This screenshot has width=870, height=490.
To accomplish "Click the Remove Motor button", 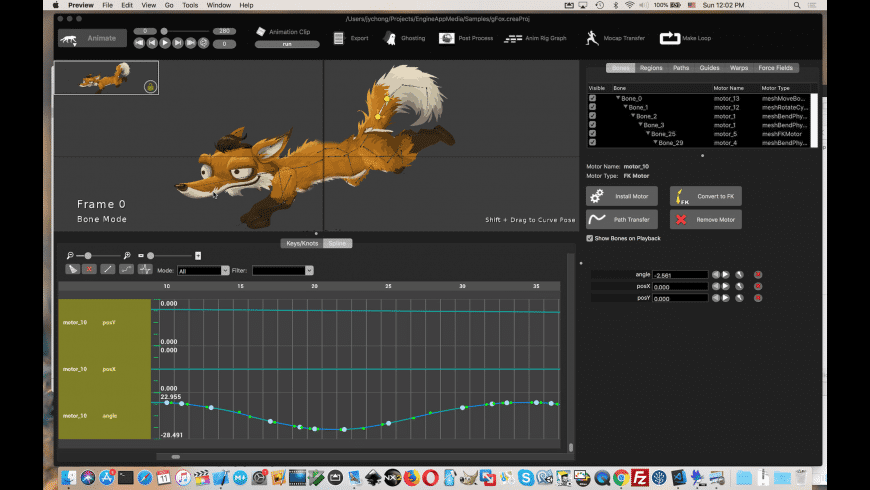I will tap(705, 219).
